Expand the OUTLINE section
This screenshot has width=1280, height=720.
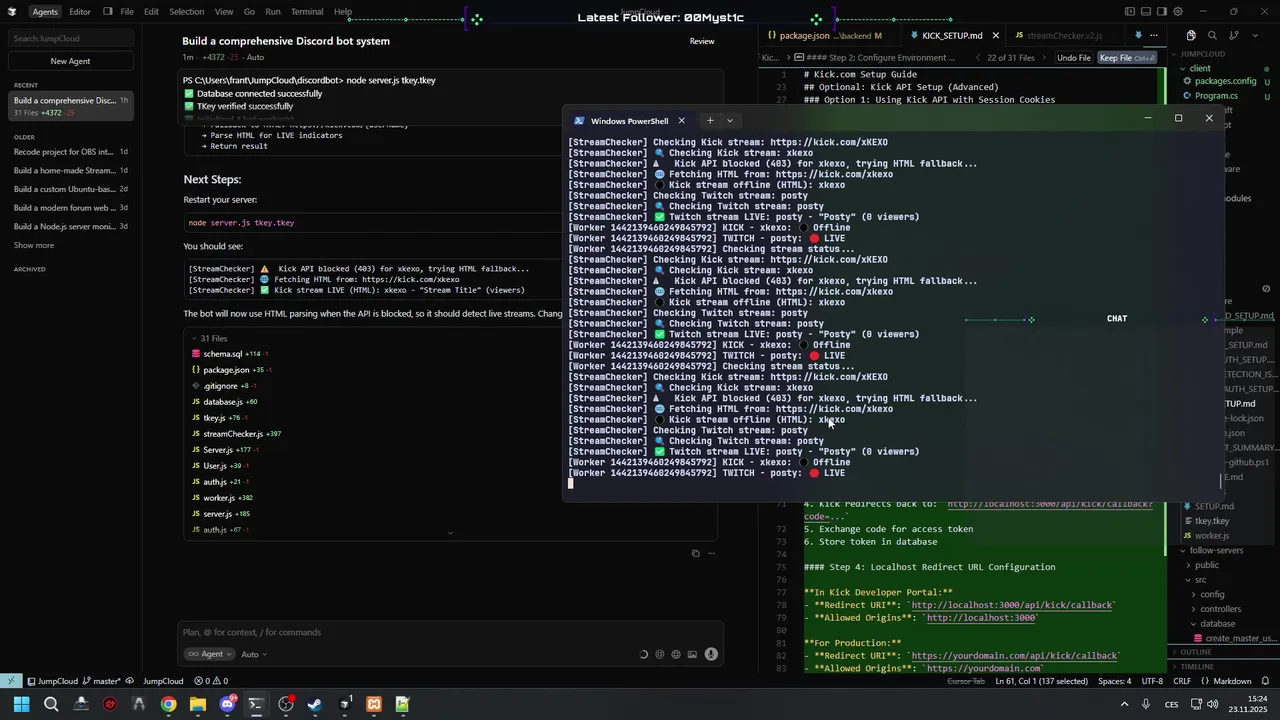pos(1195,652)
